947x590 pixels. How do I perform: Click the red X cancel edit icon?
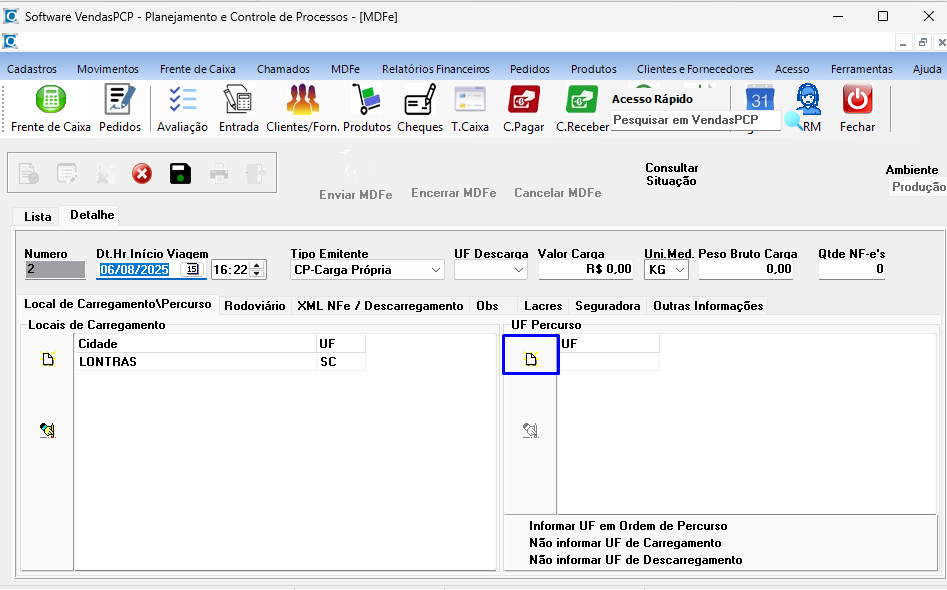(142, 174)
